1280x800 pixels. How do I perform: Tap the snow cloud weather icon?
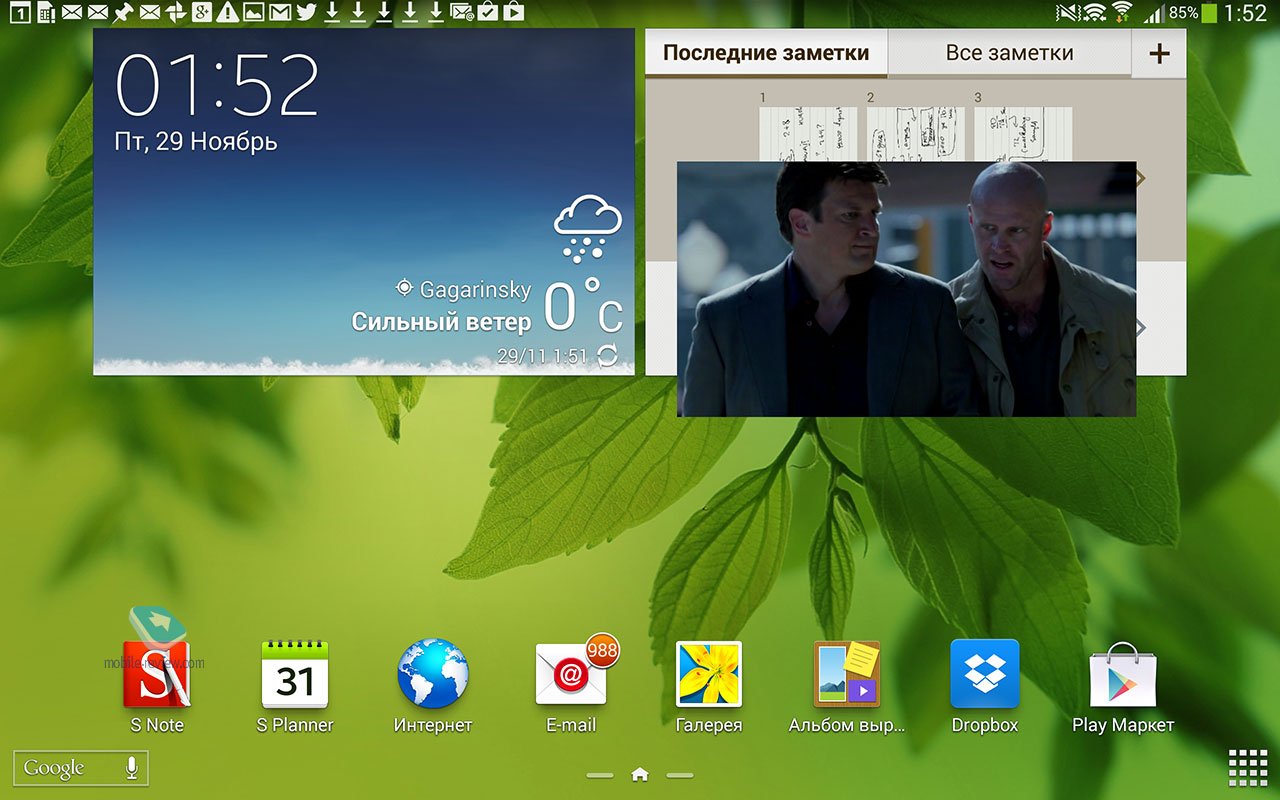click(588, 228)
